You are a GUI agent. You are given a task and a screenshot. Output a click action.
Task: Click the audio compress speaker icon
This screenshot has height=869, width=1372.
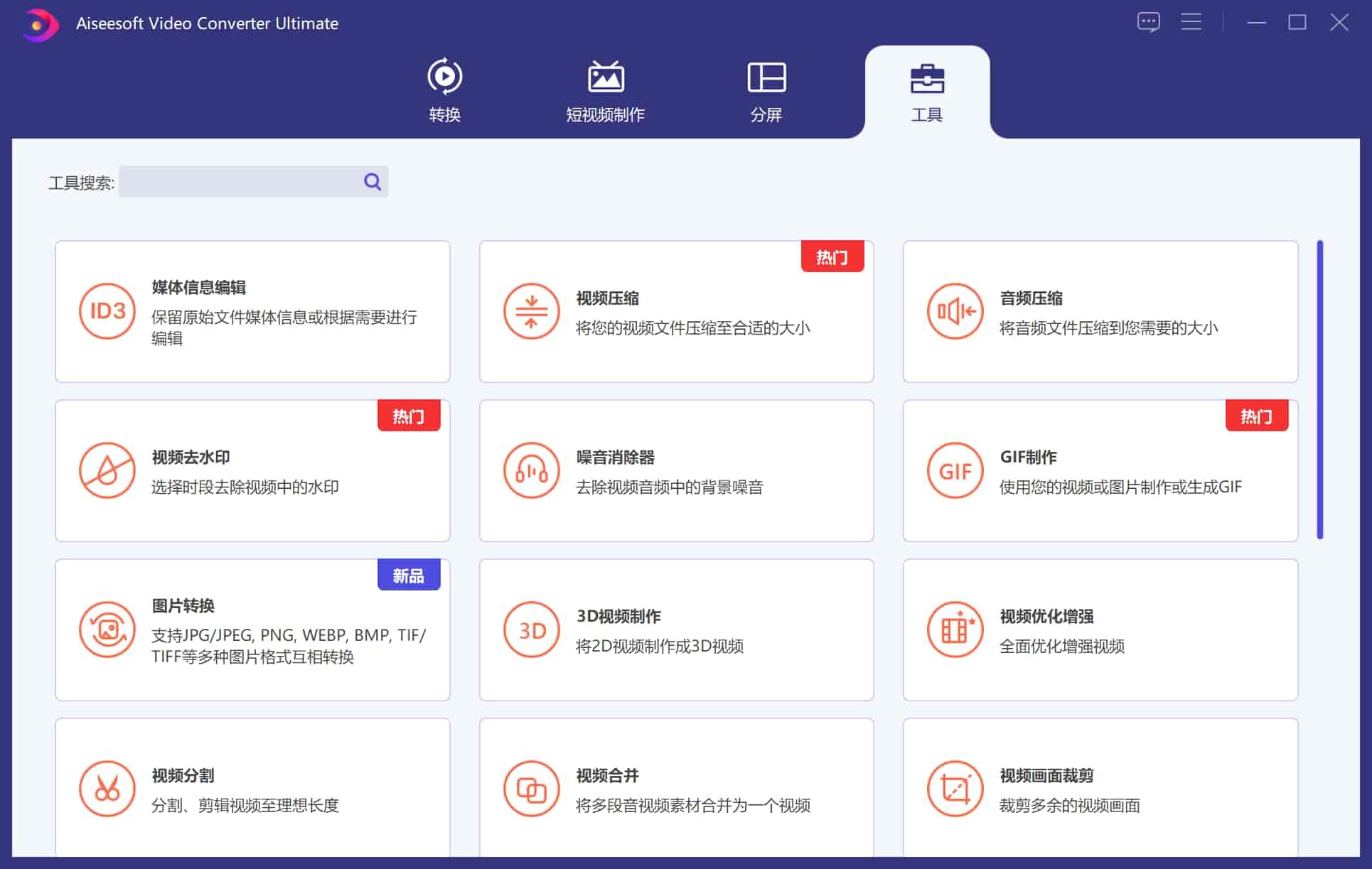(x=955, y=311)
